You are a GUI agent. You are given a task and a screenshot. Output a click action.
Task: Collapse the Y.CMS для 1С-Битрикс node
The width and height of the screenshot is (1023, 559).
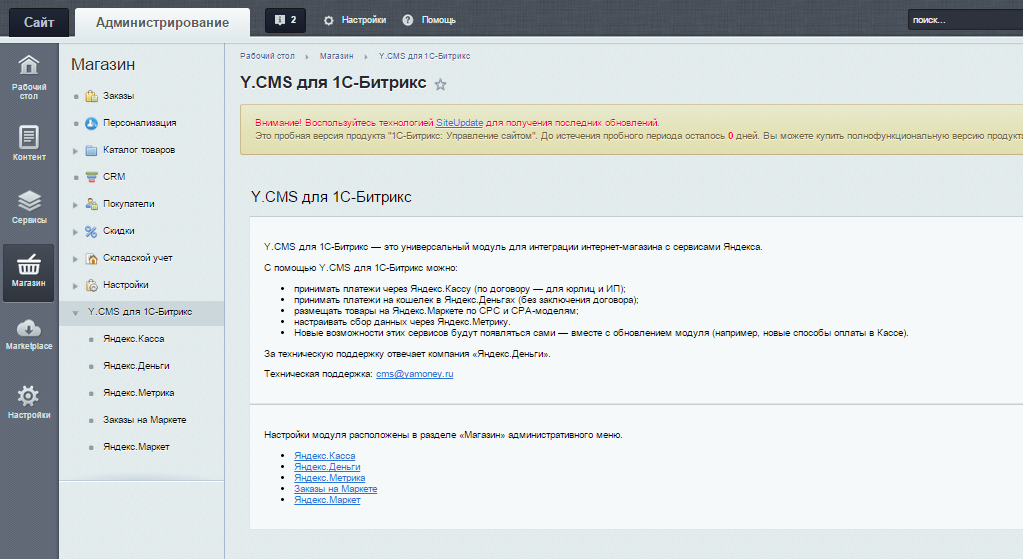click(x=76, y=312)
